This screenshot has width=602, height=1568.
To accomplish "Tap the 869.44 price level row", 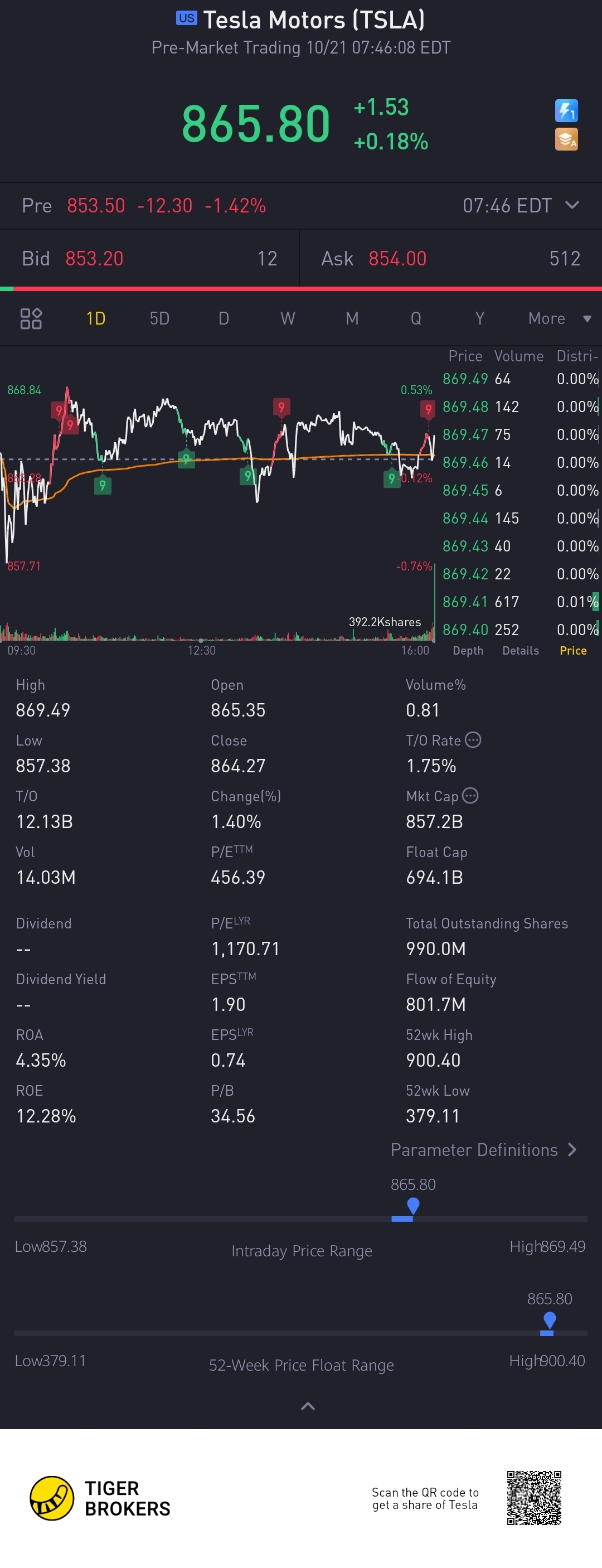I will coord(521,518).
